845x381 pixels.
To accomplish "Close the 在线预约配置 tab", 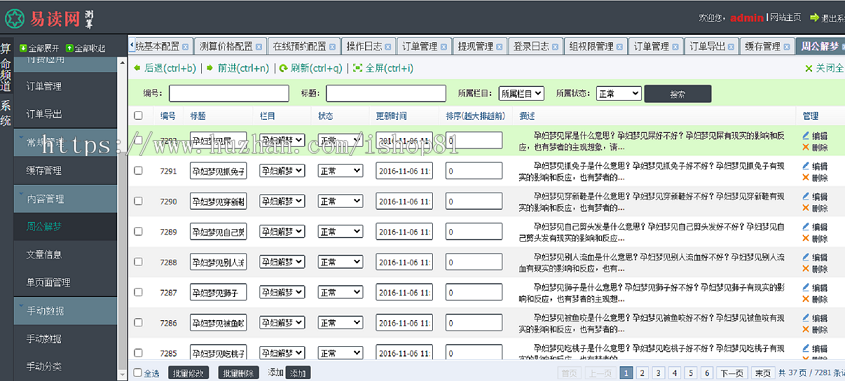I will point(333,47).
